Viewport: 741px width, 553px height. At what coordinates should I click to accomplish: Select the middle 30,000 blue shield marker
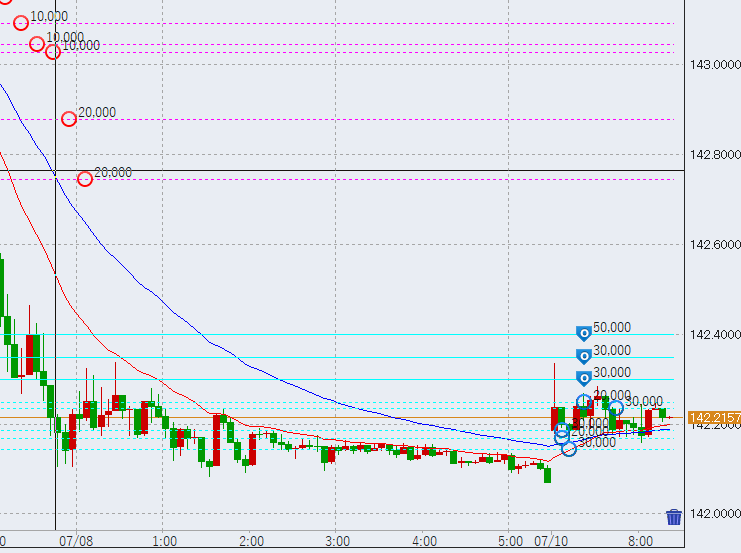583,356
